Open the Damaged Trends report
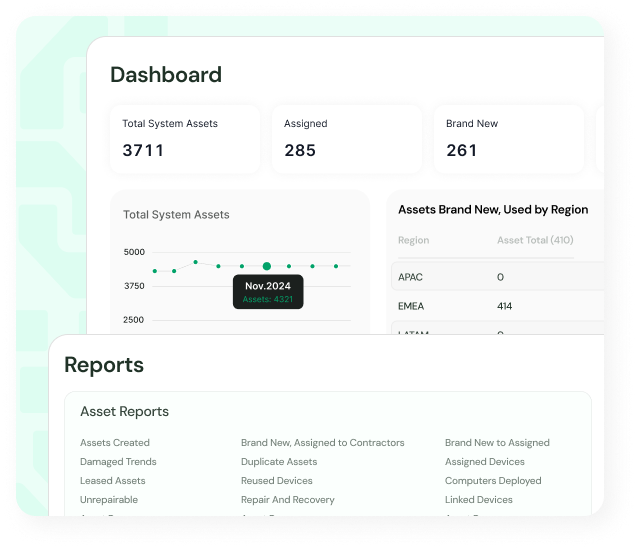The height and width of the screenshot is (548, 636). pyautogui.click(x=118, y=462)
